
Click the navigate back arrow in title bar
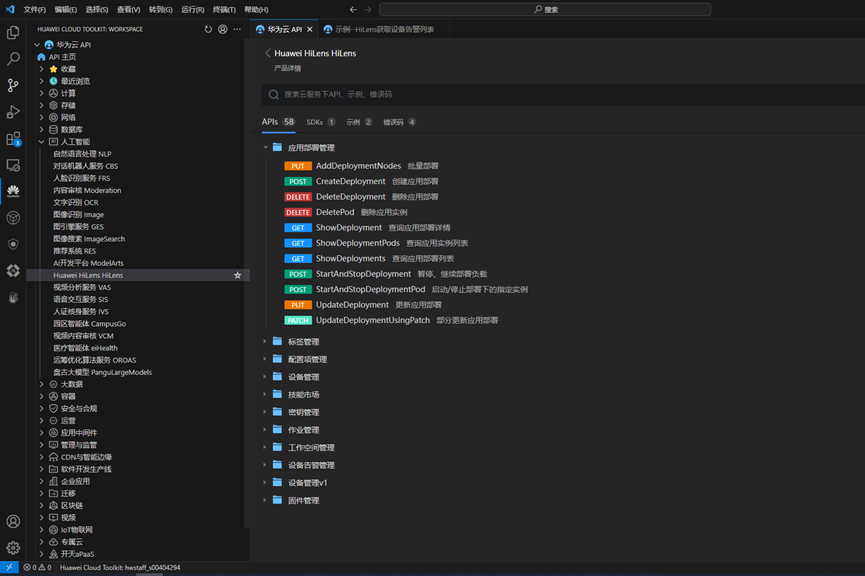tap(353, 9)
